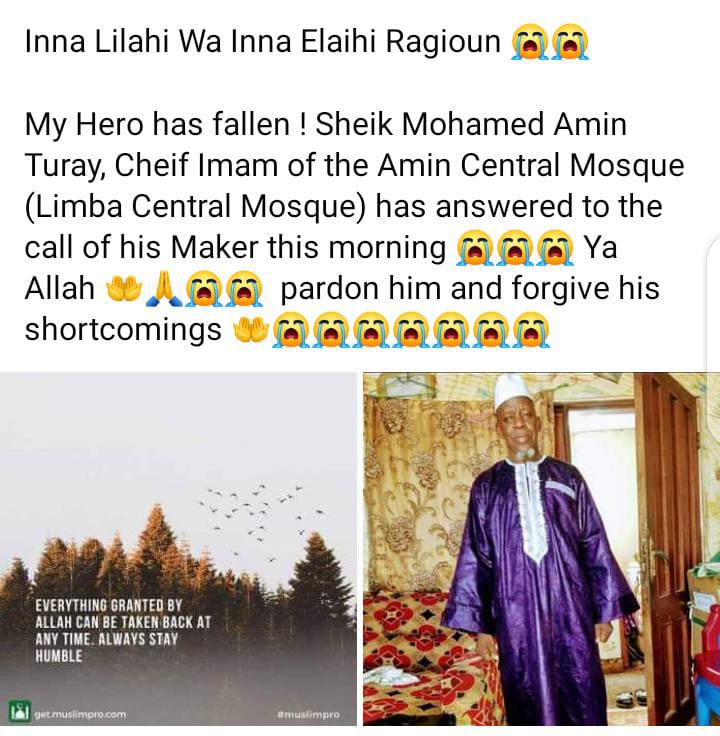Click the last crying emoji in the post
The width and height of the screenshot is (720, 736).
(531, 330)
